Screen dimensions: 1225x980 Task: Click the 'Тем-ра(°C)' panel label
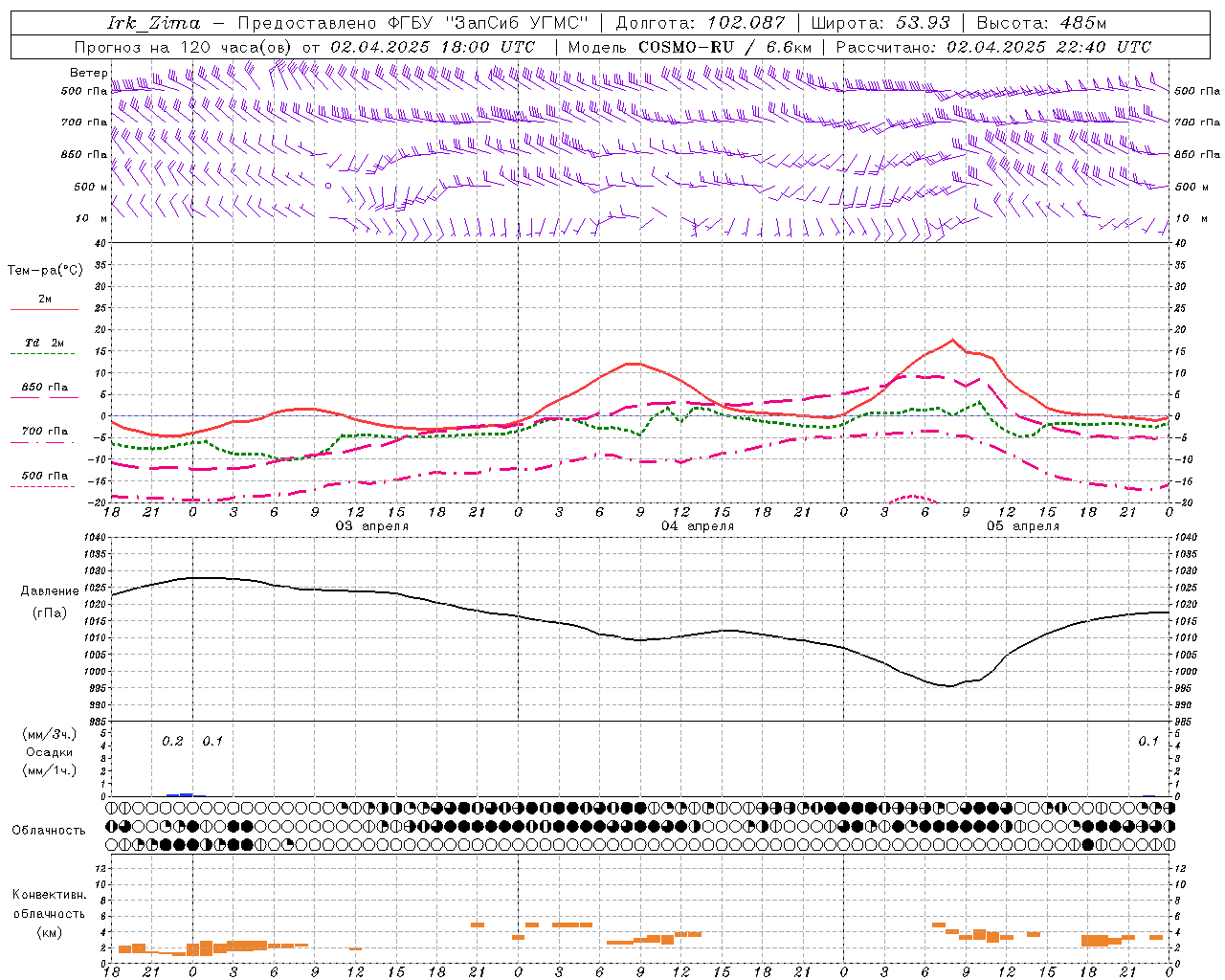pos(45,271)
